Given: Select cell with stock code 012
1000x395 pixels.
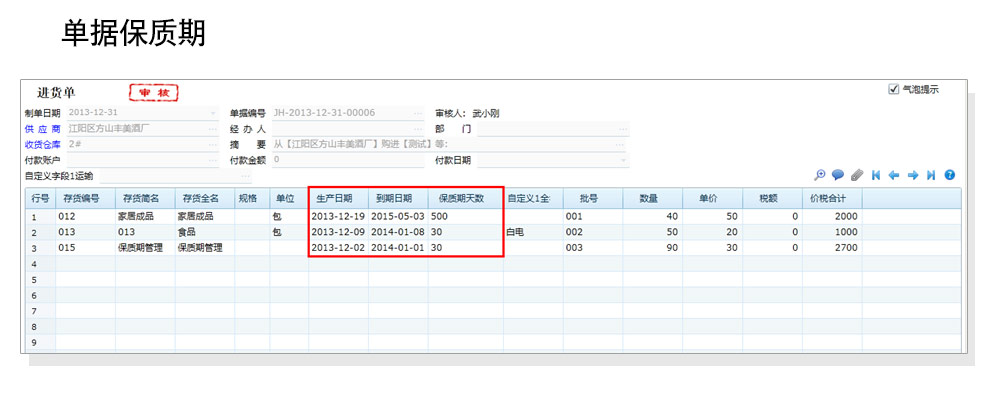Looking at the screenshot, I should coord(85,216).
